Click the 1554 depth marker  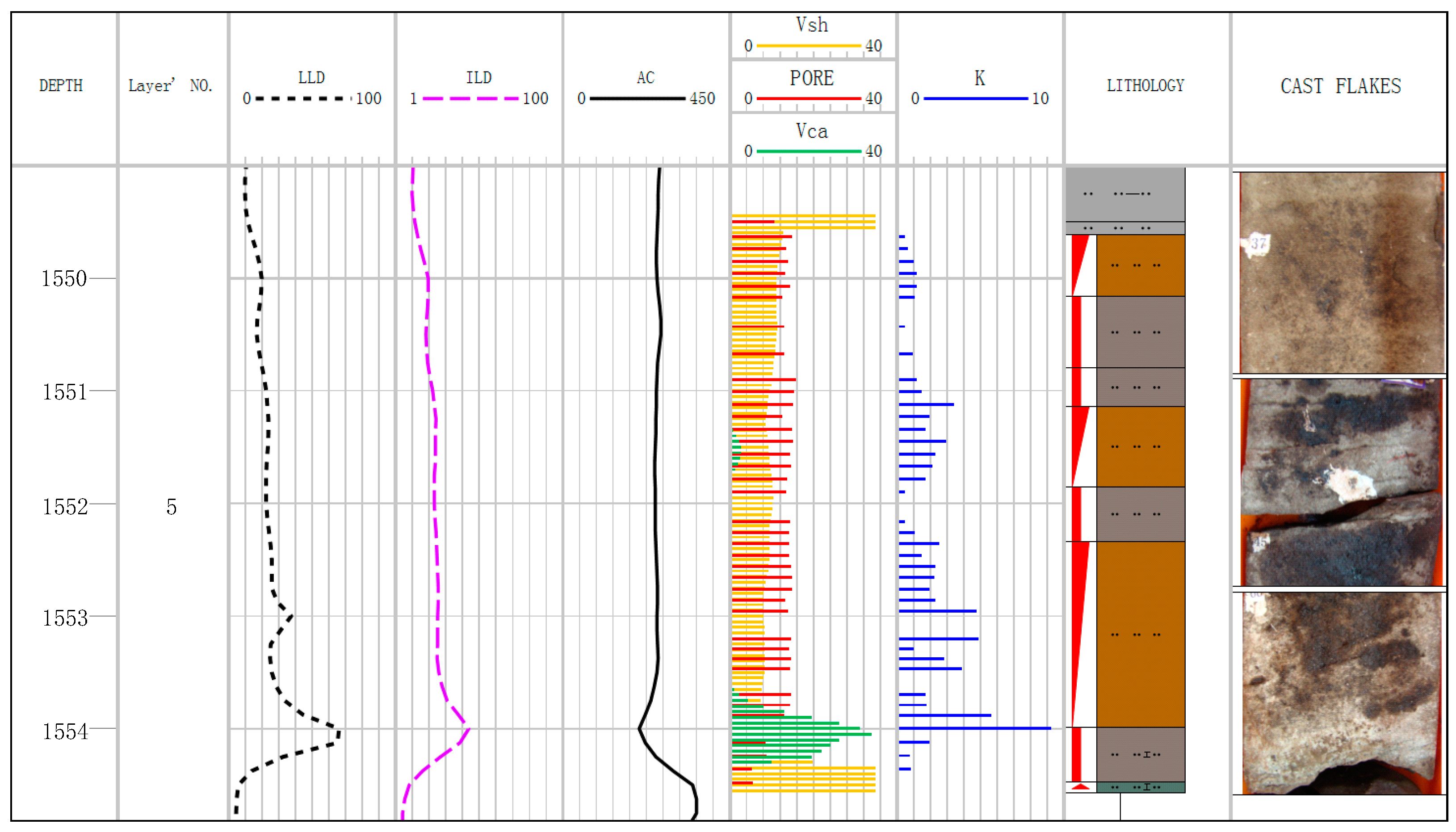coord(65,731)
